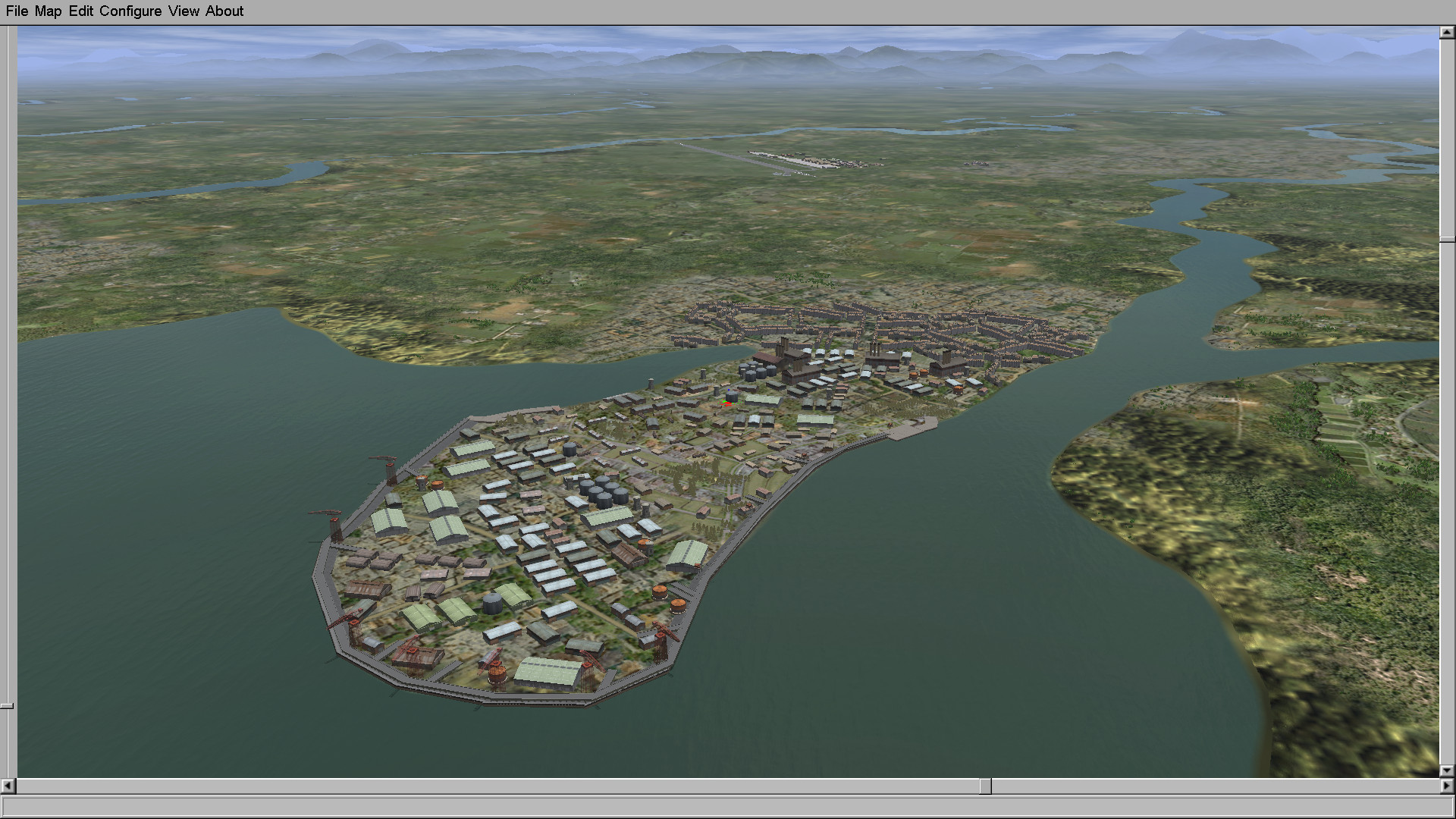Screen dimensions: 1456x819
Task: Click the scroll-right arrow on bottom scrollbar
Action: pyautogui.click(x=1447, y=786)
